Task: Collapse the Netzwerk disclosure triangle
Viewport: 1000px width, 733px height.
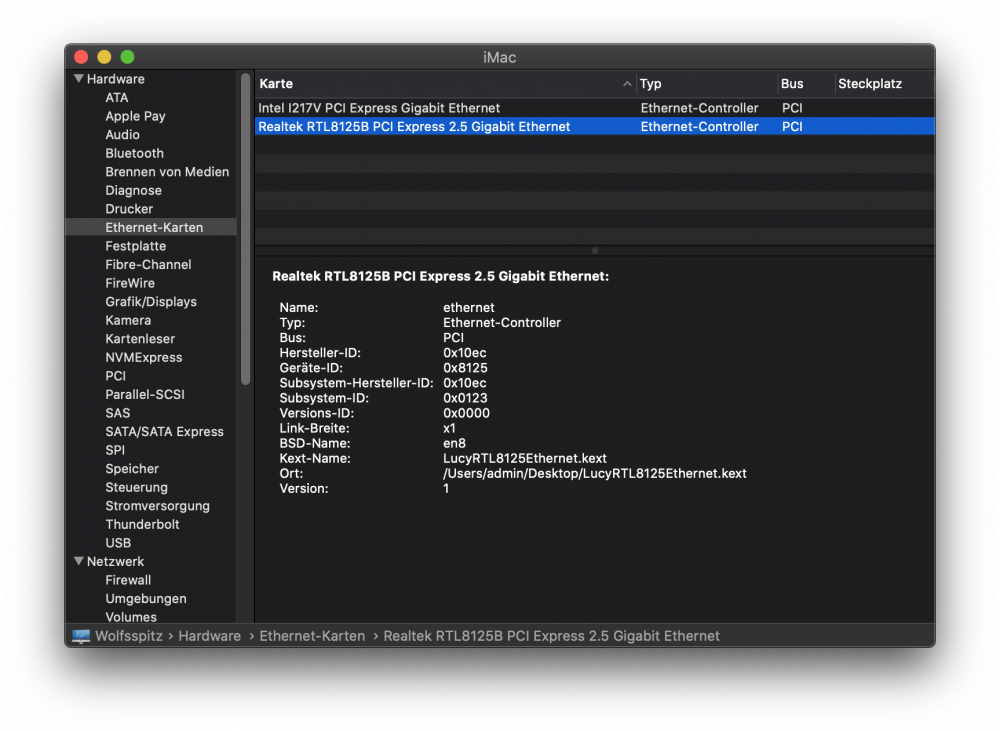Action: [79, 561]
